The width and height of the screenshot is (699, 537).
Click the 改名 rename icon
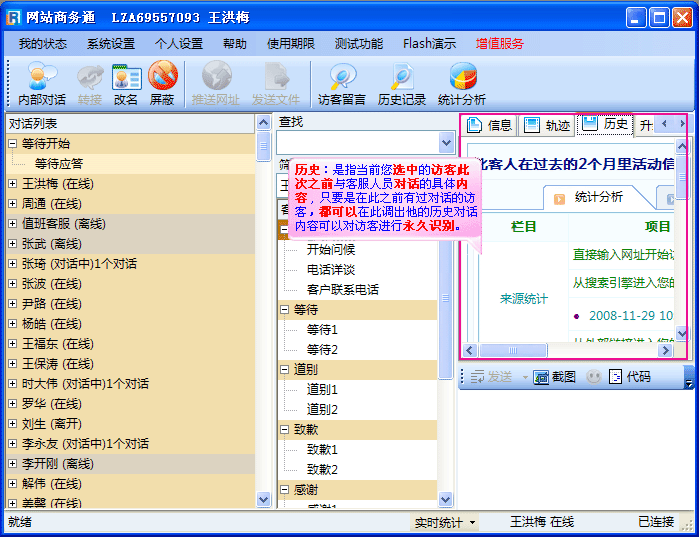tap(126, 84)
